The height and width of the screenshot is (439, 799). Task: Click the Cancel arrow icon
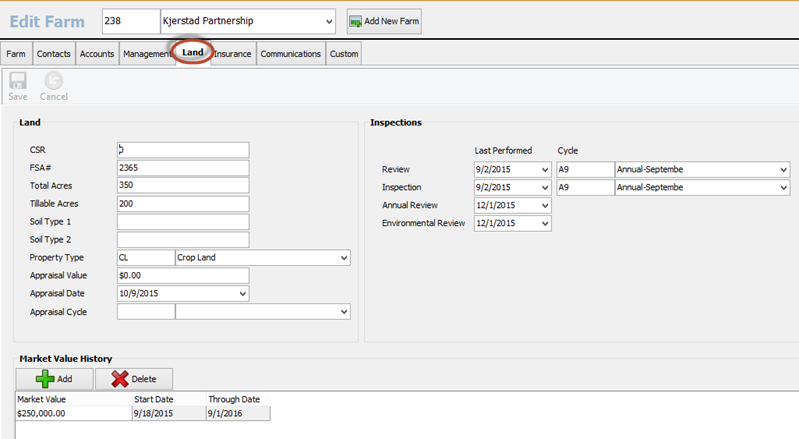coord(53,82)
